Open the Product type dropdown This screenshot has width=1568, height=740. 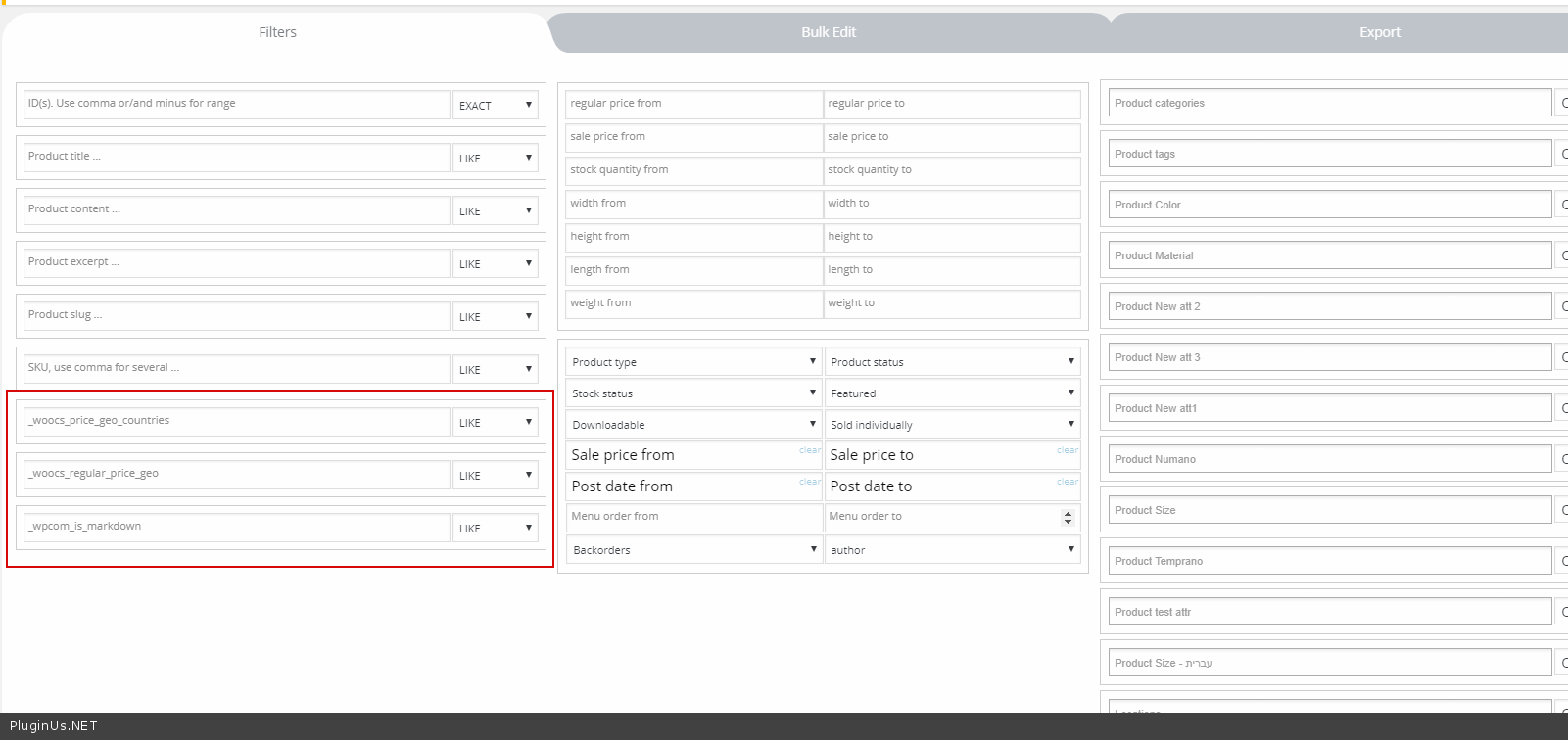(x=693, y=362)
